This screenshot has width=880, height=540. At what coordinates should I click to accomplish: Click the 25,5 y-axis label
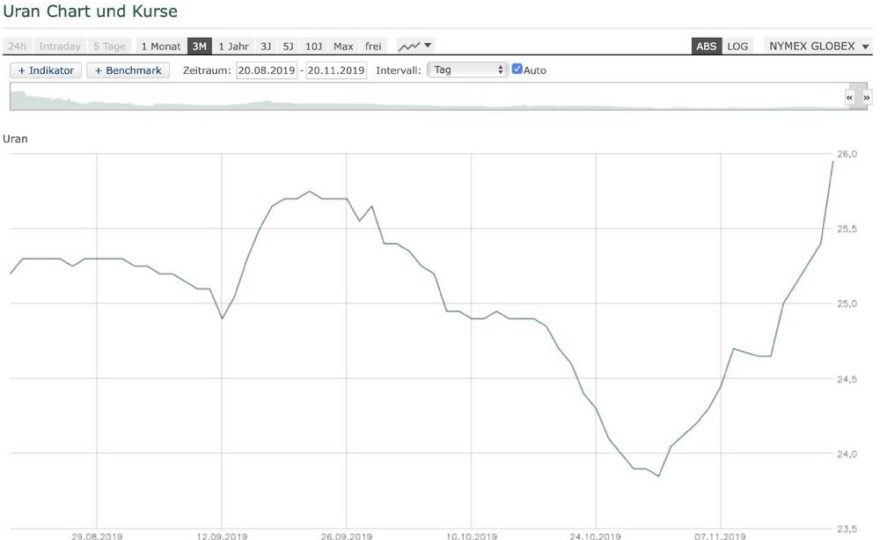tap(847, 228)
